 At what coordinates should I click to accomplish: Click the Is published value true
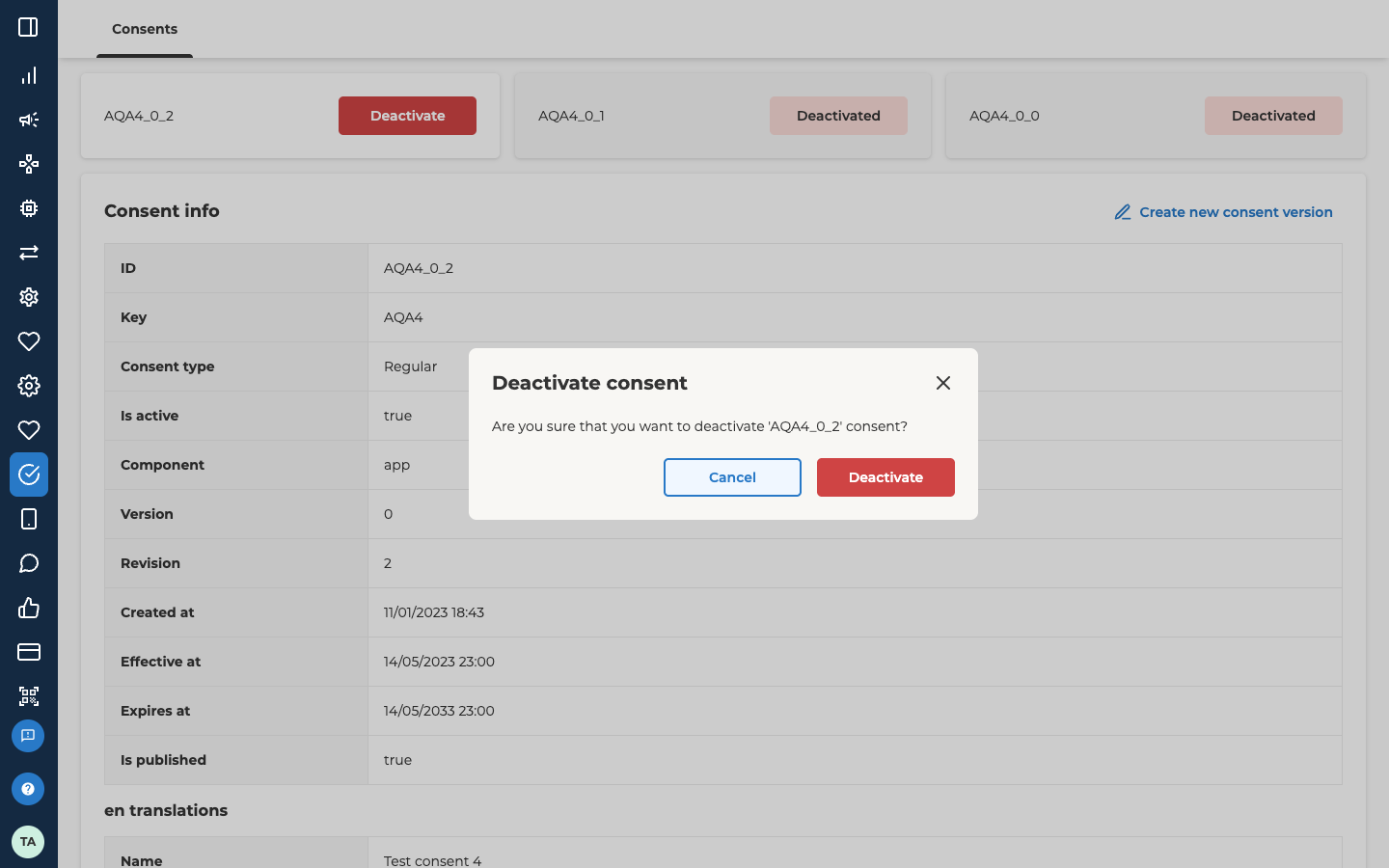397,760
